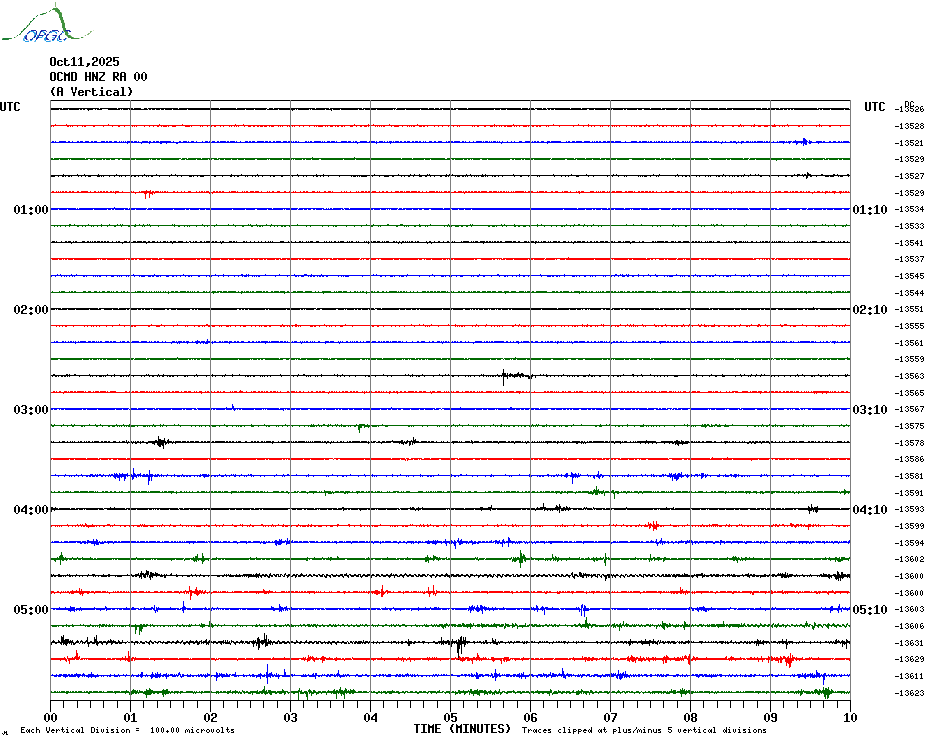Click the DC offset value -13599
The width and height of the screenshot is (930, 744).
pos(909,526)
